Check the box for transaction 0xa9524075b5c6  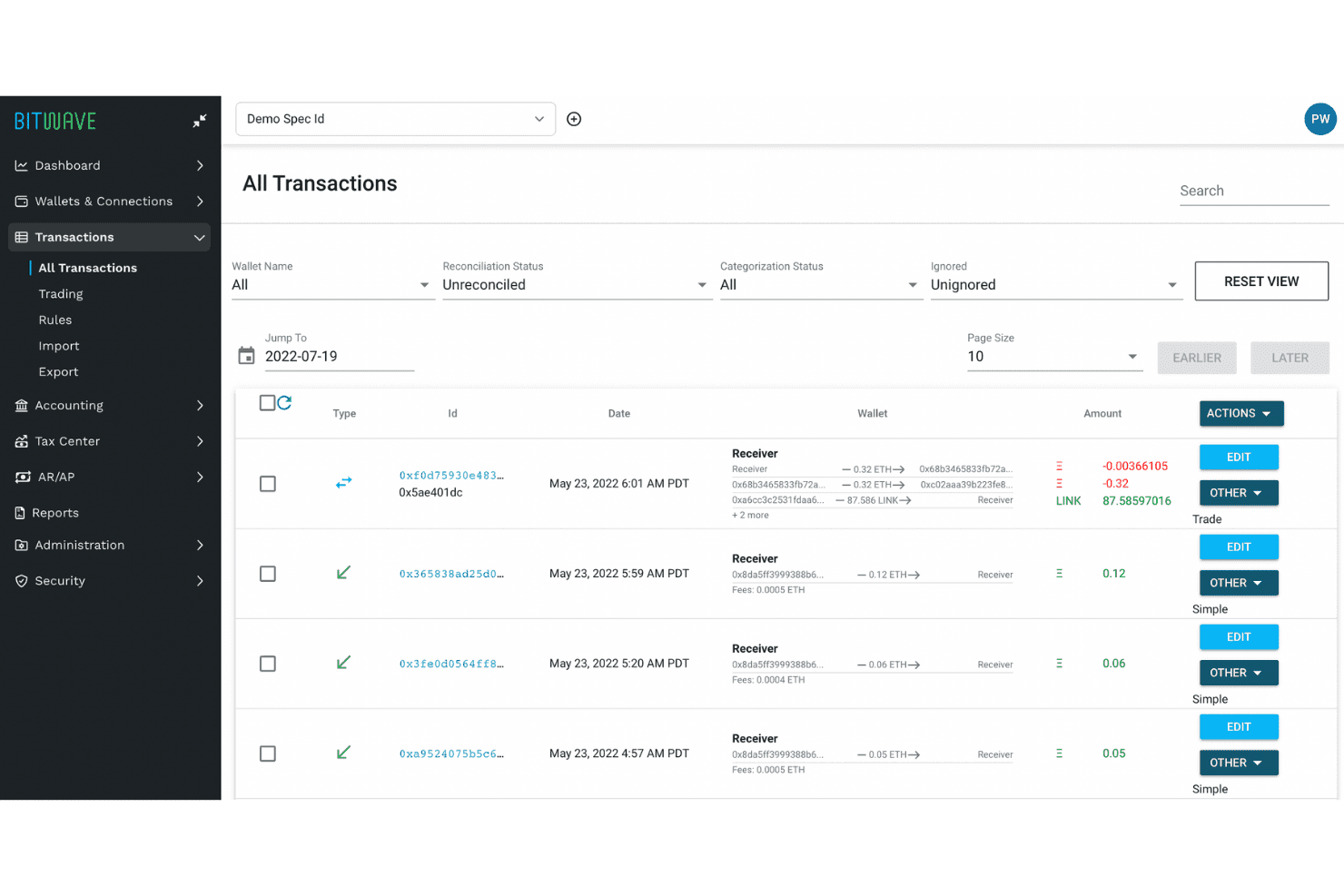tap(268, 753)
